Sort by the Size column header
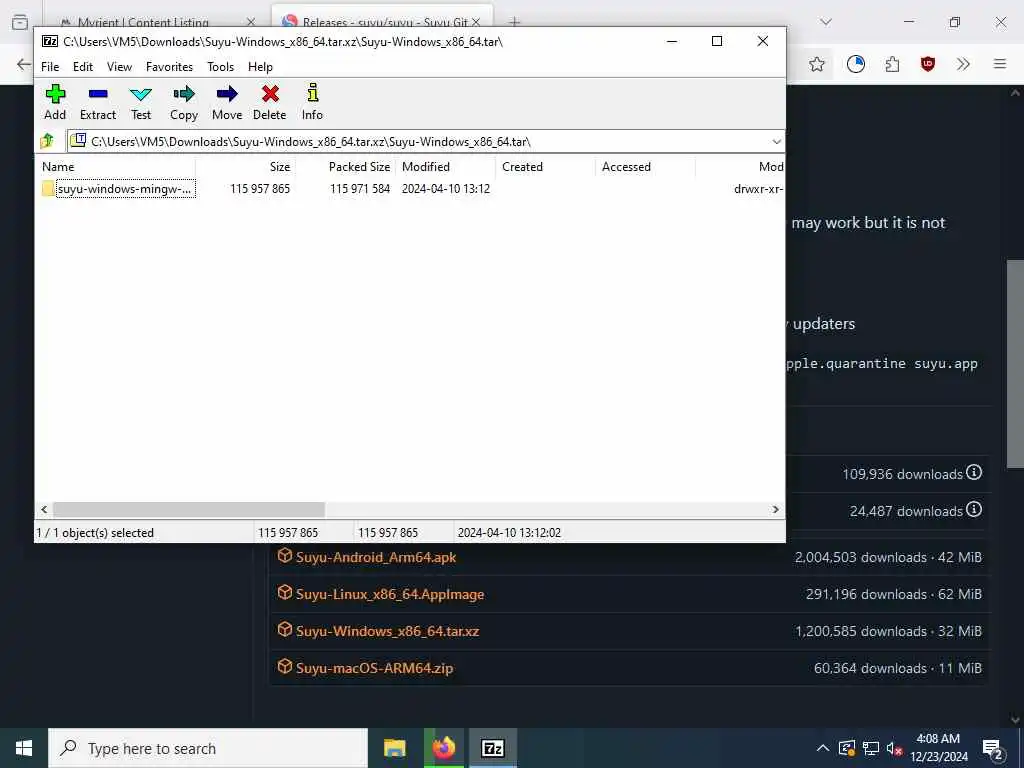1024x768 pixels. pos(245,167)
